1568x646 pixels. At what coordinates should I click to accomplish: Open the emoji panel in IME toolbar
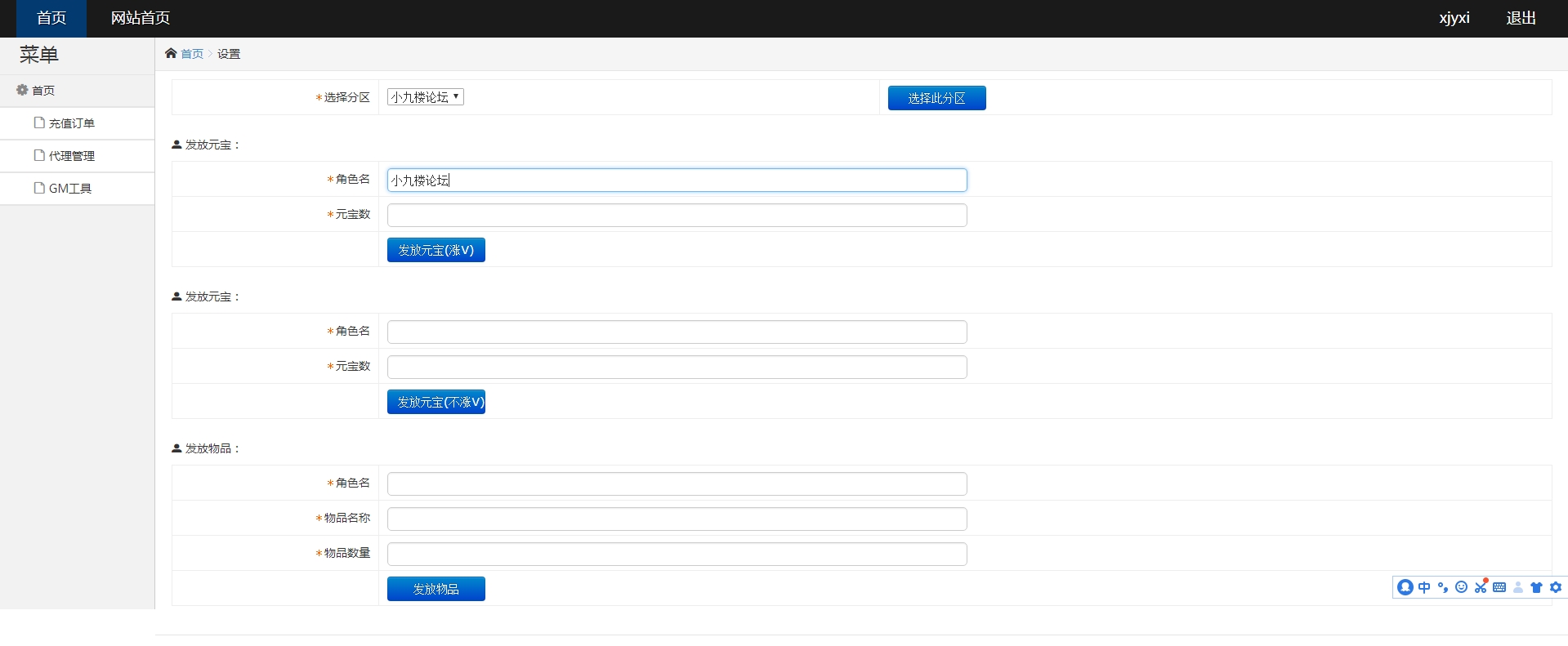pyautogui.click(x=1462, y=587)
